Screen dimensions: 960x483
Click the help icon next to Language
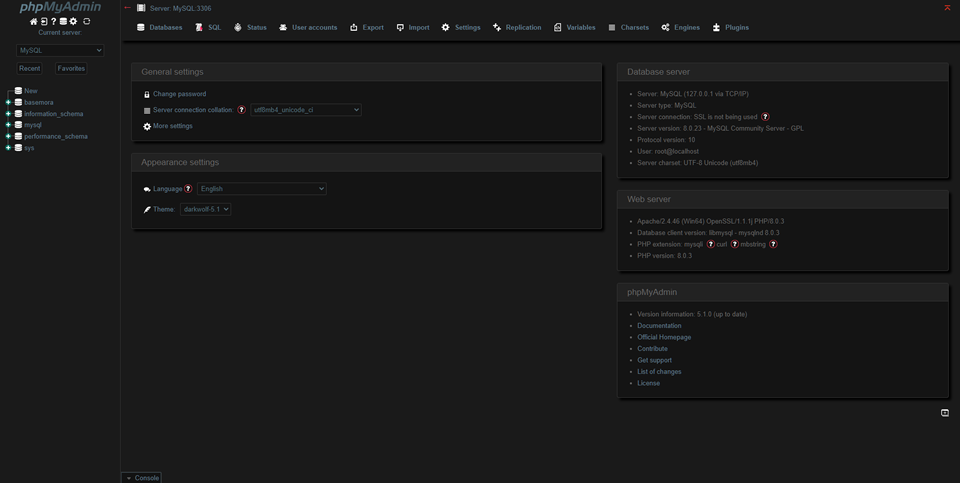(188, 189)
